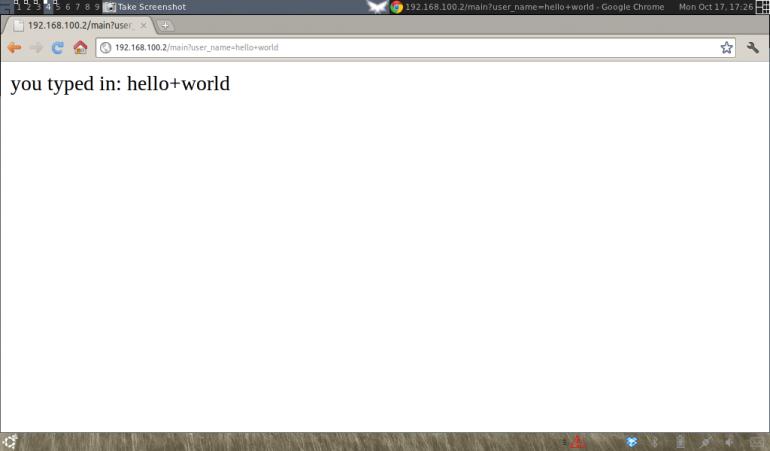The width and height of the screenshot is (770, 451).
Task: Open a new tab with the plus button
Action: [x=165, y=26]
